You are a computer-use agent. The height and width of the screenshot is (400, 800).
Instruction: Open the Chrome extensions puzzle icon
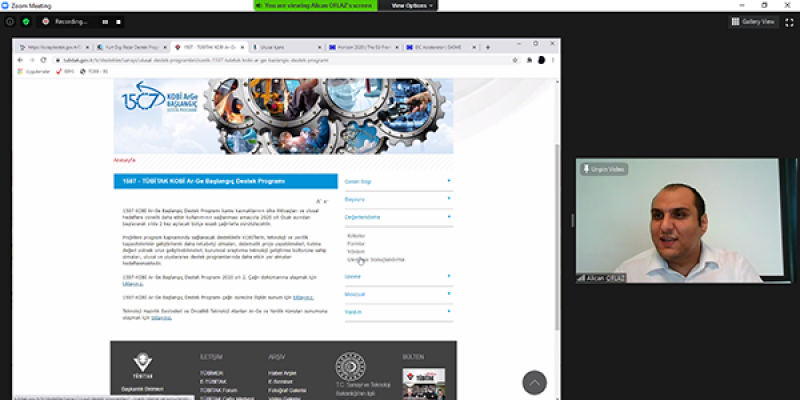pos(530,60)
